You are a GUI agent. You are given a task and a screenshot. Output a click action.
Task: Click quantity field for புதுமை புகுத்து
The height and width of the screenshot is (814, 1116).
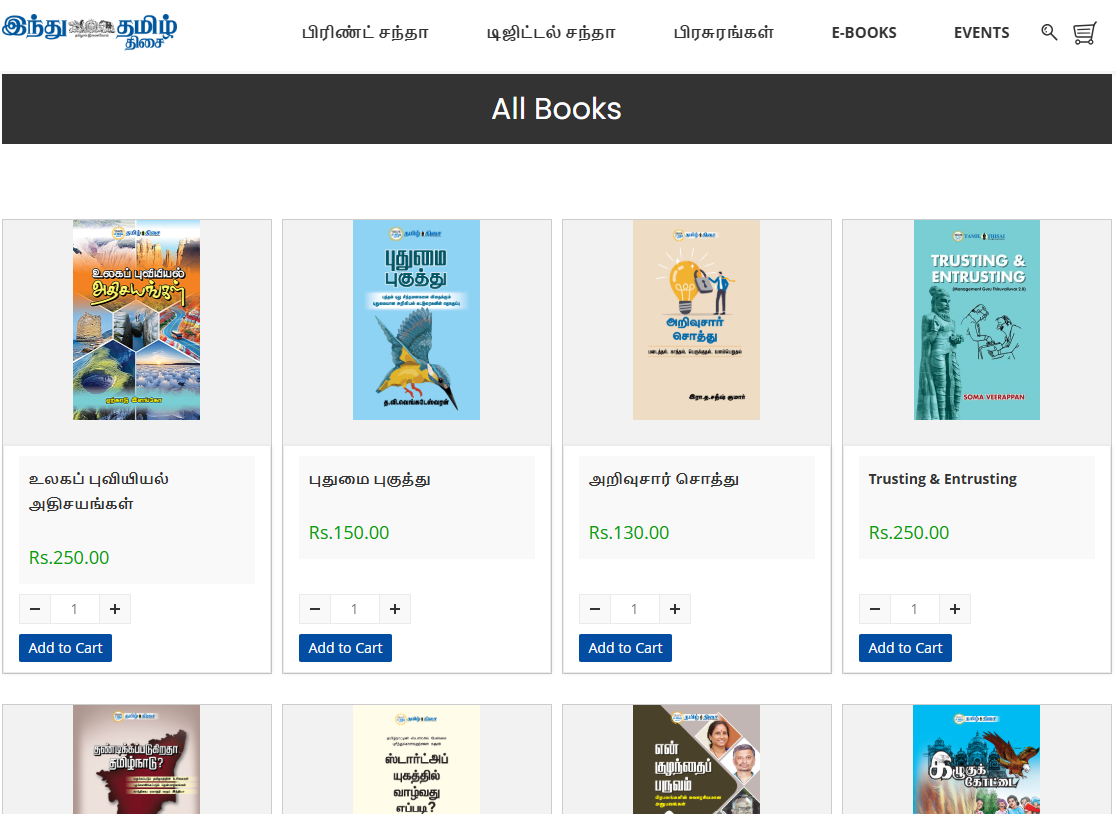point(354,609)
